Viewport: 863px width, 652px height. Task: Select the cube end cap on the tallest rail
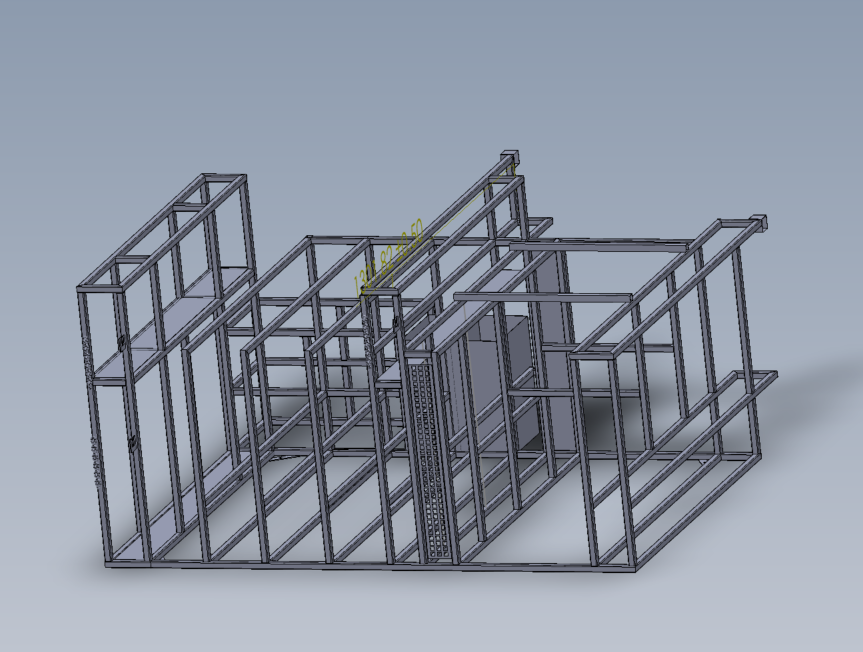(509, 156)
